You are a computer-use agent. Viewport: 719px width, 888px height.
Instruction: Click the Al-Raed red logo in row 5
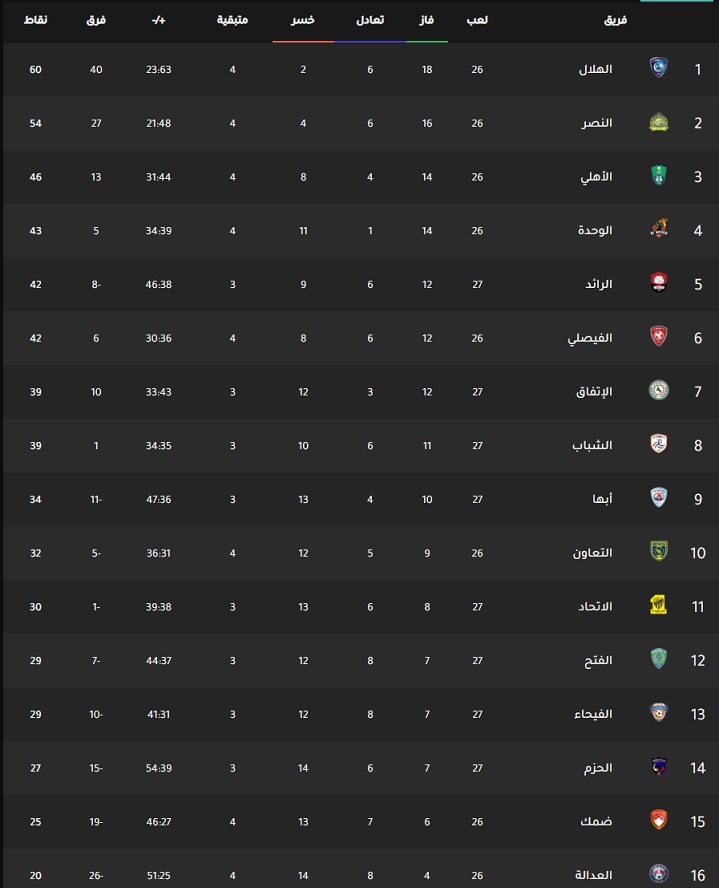[x=658, y=283]
